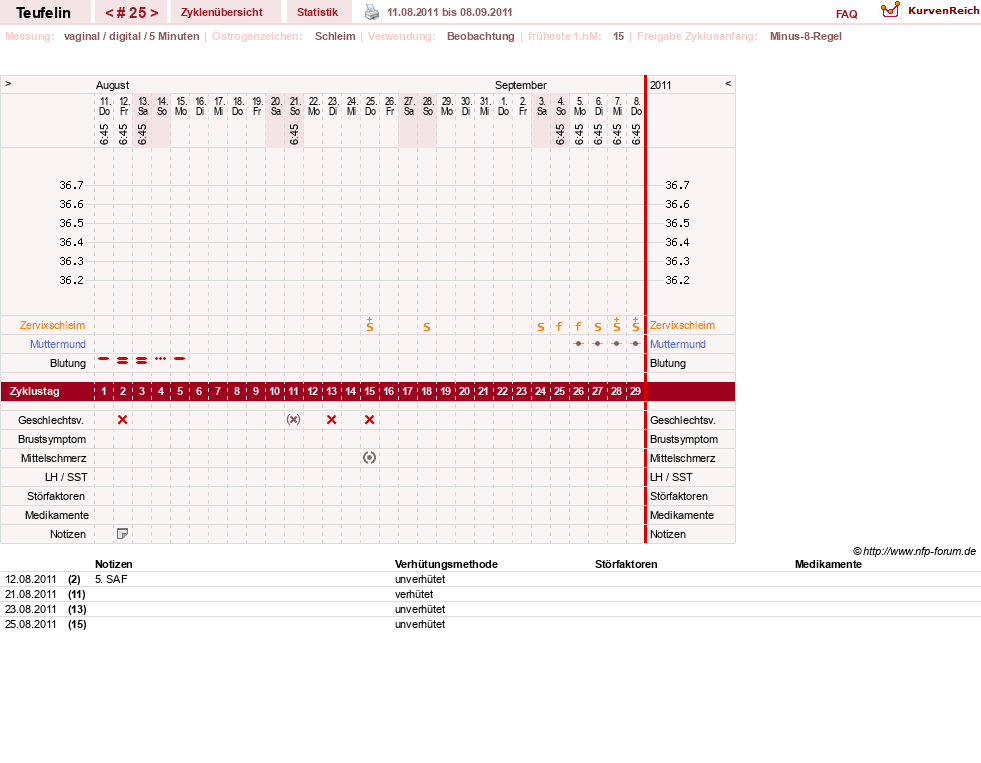The image size is (981, 763).
Task: Click the left Muttermund row label
Action: pyautogui.click(x=58, y=344)
